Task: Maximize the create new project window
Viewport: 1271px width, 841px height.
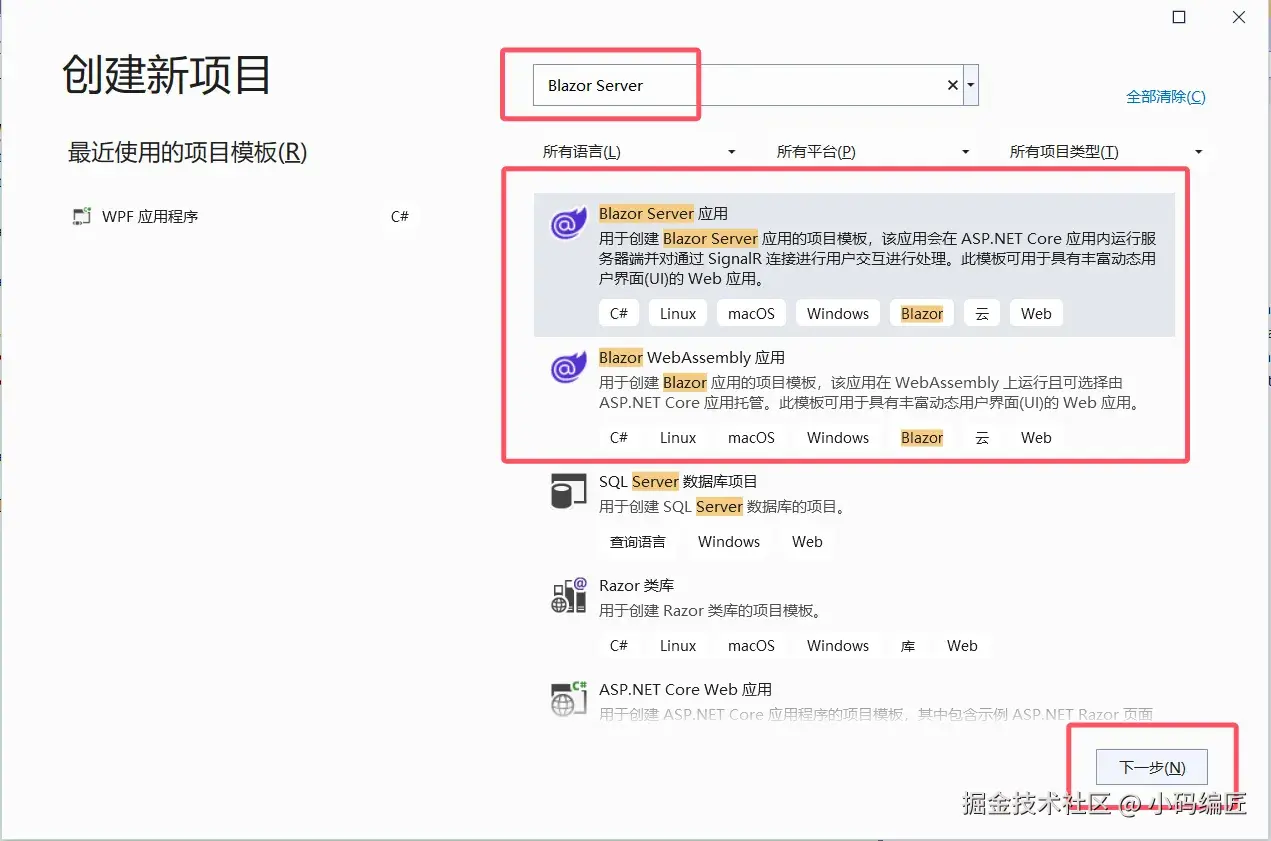Action: 1179,17
